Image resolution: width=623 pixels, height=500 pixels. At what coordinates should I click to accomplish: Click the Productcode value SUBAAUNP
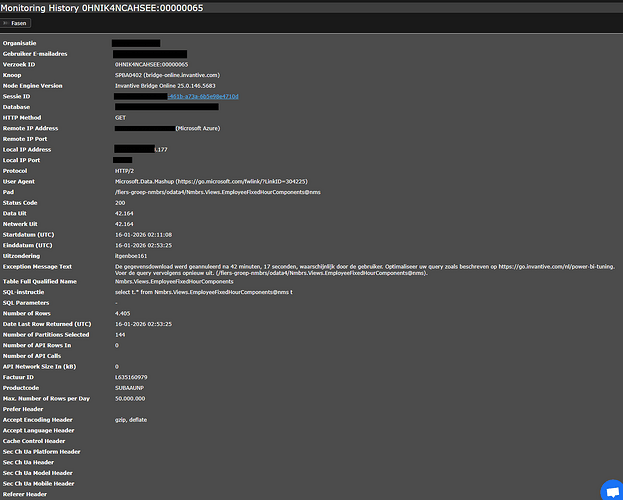coord(131,388)
